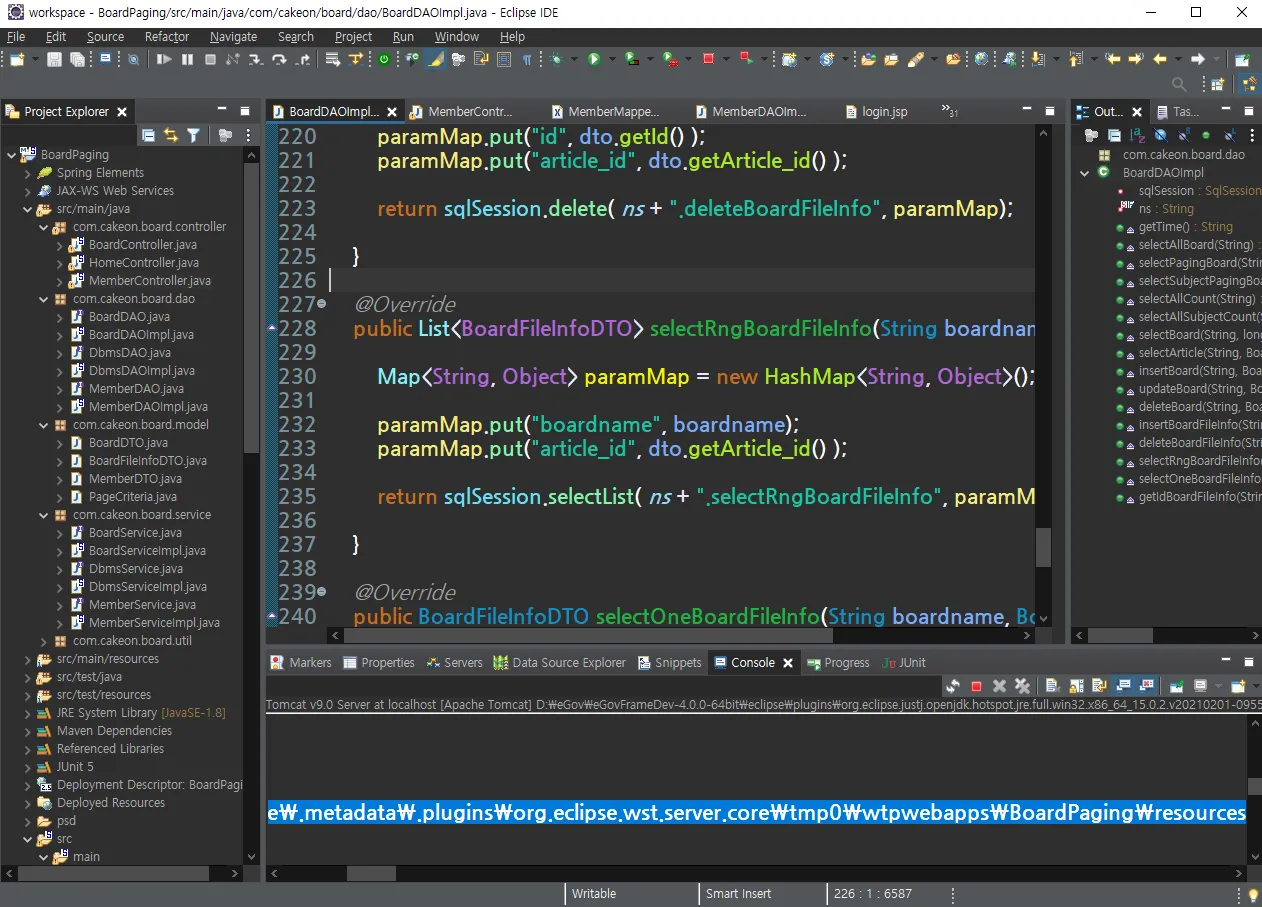Open the Servers view tab
The height and width of the screenshot is (907, 1262).
(x=462, y=663)
